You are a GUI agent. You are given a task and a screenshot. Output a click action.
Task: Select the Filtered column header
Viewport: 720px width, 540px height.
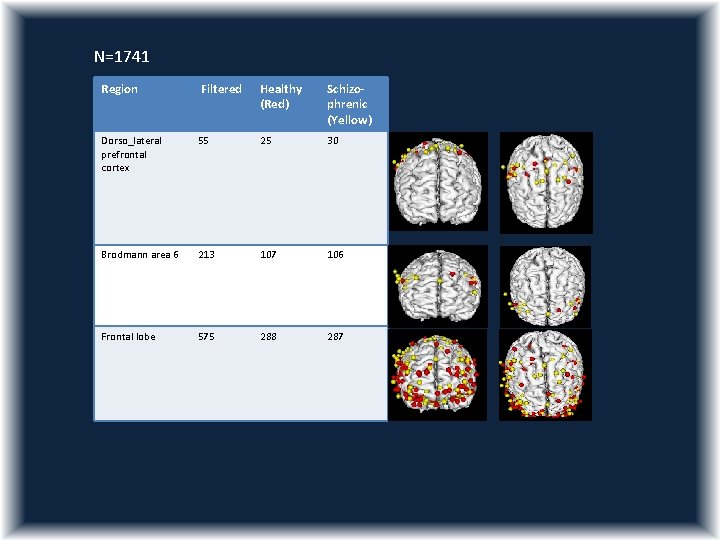click(221, 89)
